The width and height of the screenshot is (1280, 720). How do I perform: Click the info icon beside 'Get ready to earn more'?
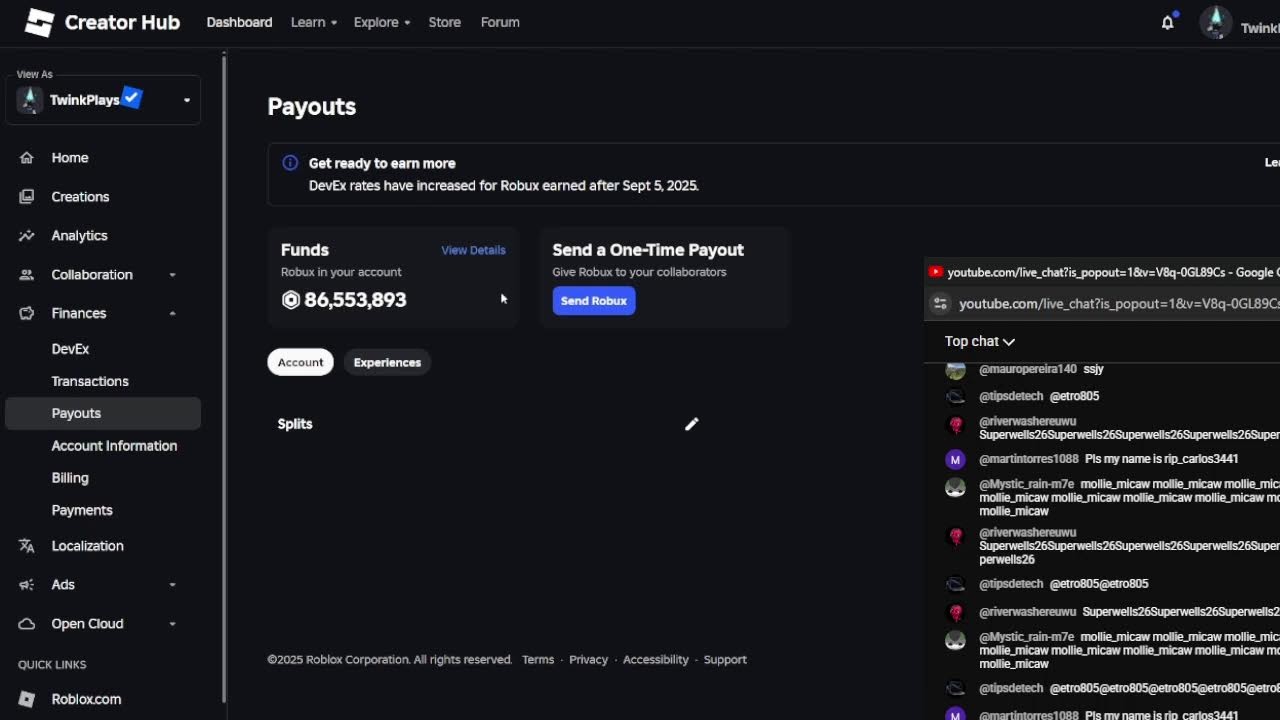[290, 163]
